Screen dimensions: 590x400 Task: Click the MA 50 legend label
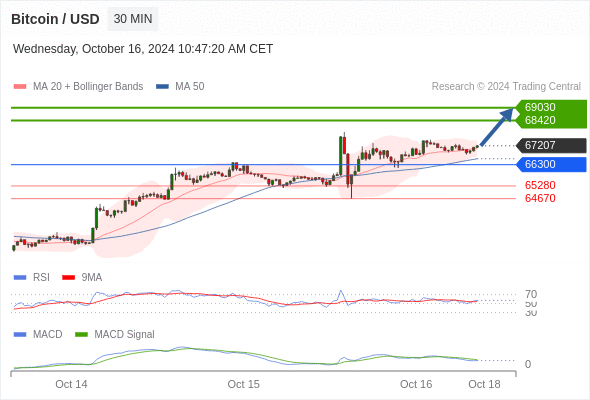click(x=190, y=87)
